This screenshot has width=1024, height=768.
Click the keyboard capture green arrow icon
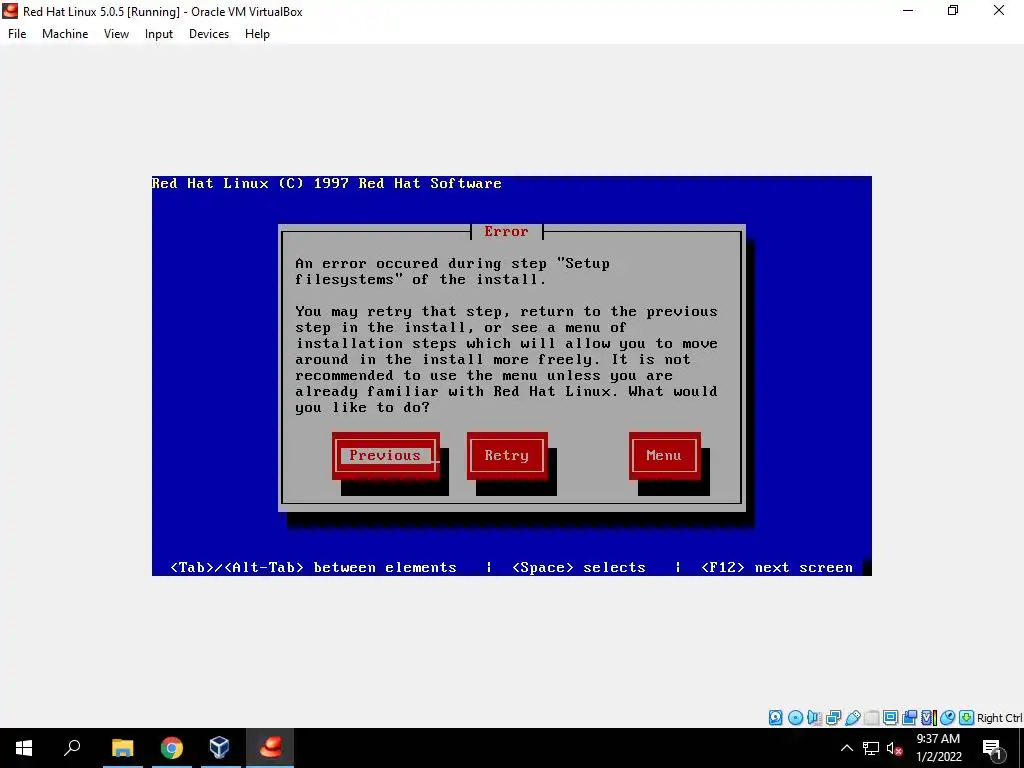click(967, 718)
